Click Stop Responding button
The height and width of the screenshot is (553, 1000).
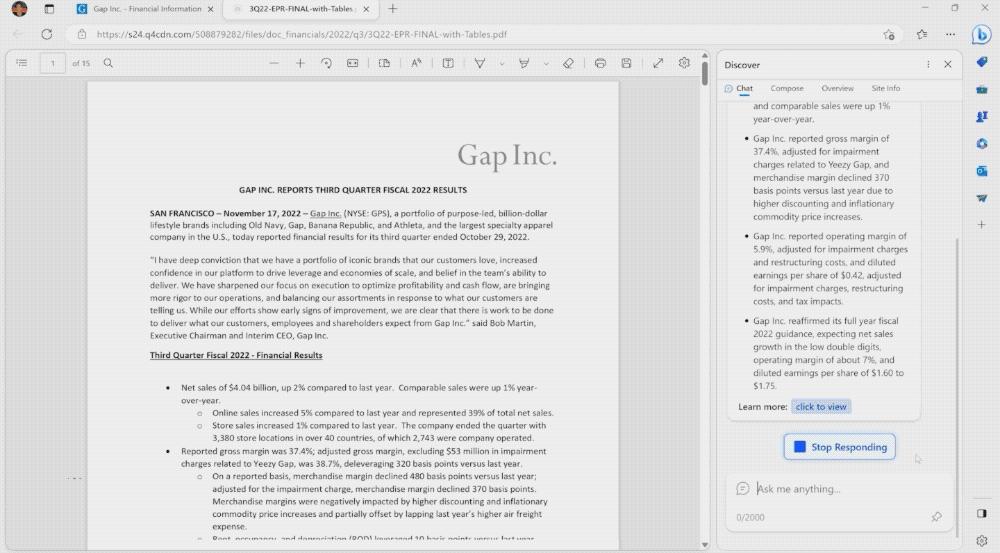coord(839,447)
